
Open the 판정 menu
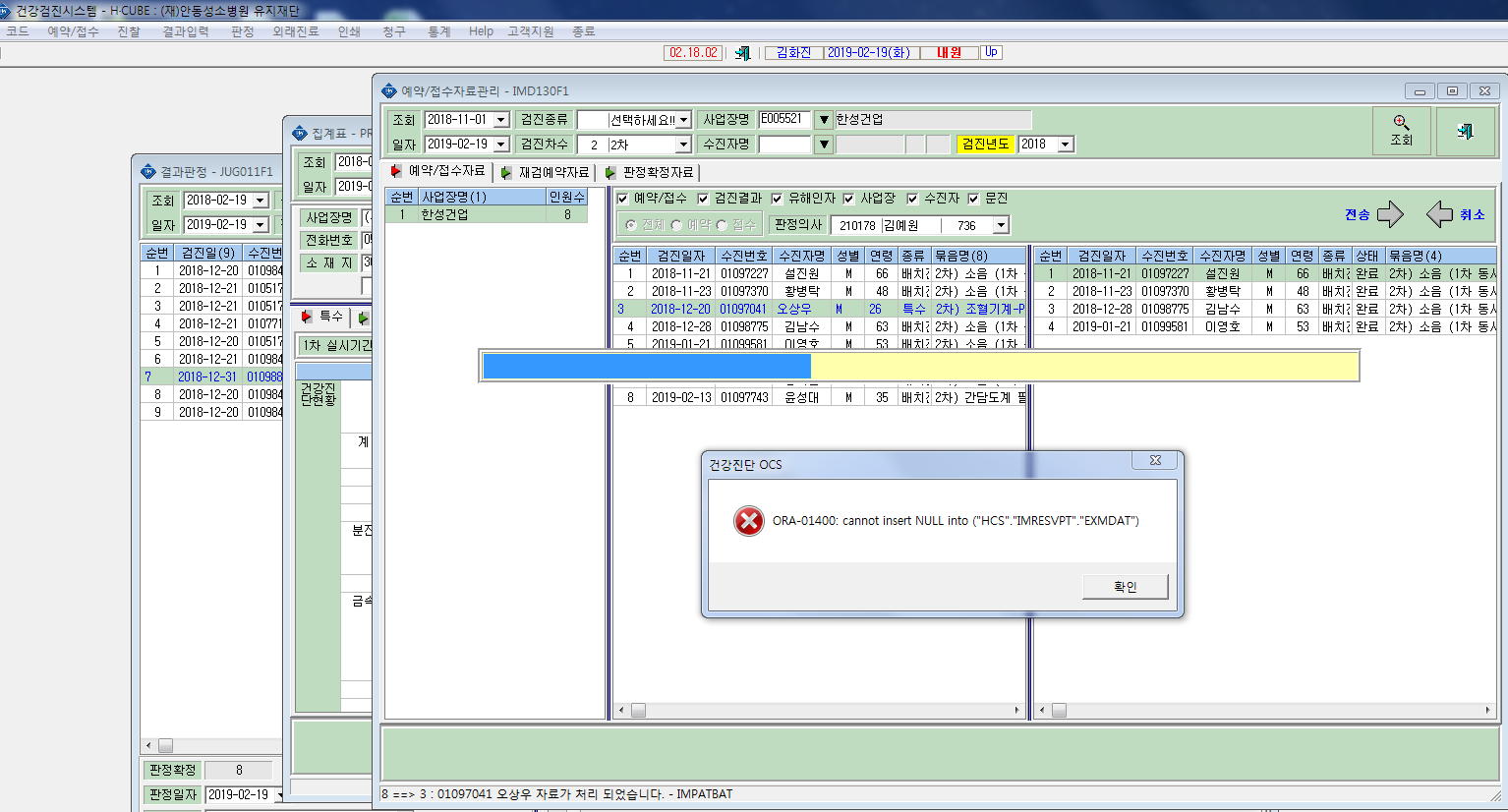pyautogui.click(x=243, y=31)
